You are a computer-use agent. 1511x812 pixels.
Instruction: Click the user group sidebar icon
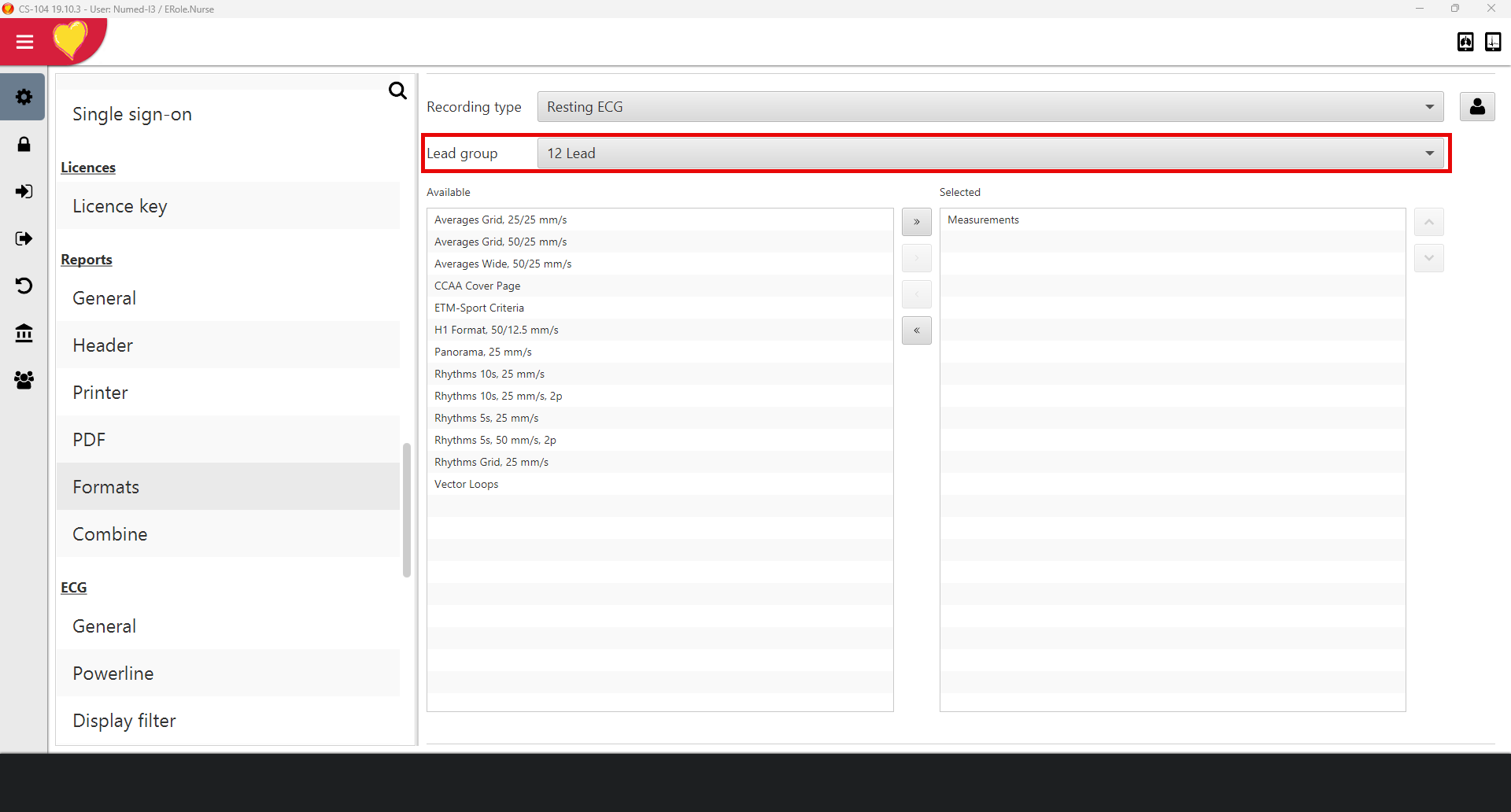tap(24, 380)
